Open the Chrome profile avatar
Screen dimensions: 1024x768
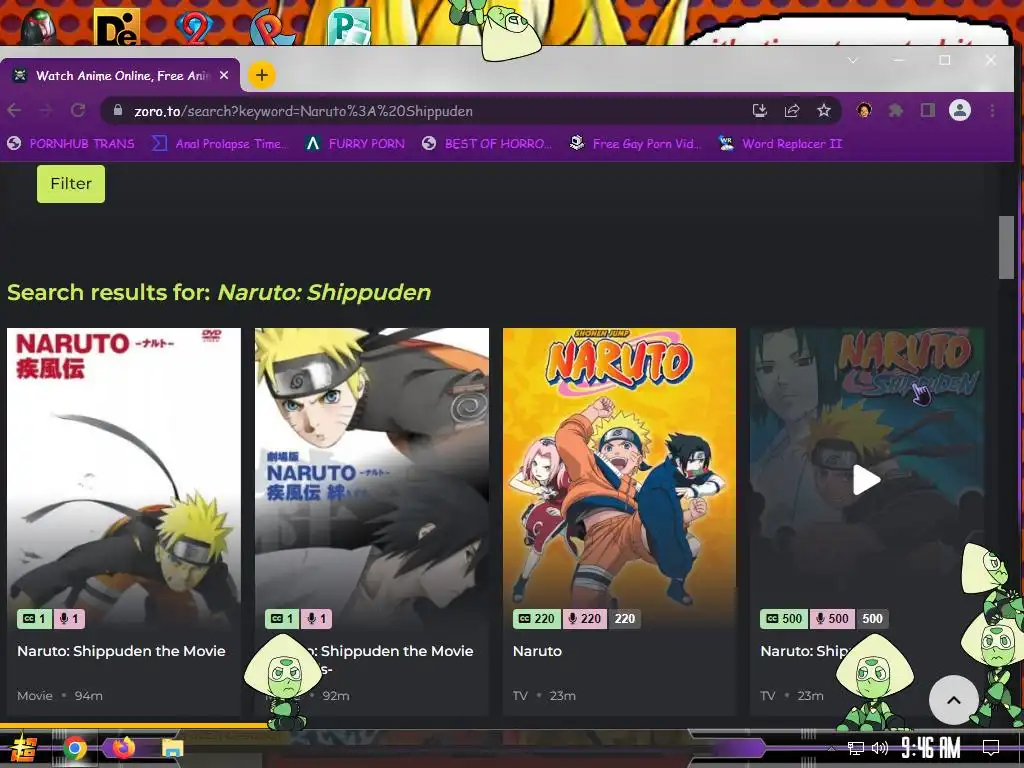959,110
